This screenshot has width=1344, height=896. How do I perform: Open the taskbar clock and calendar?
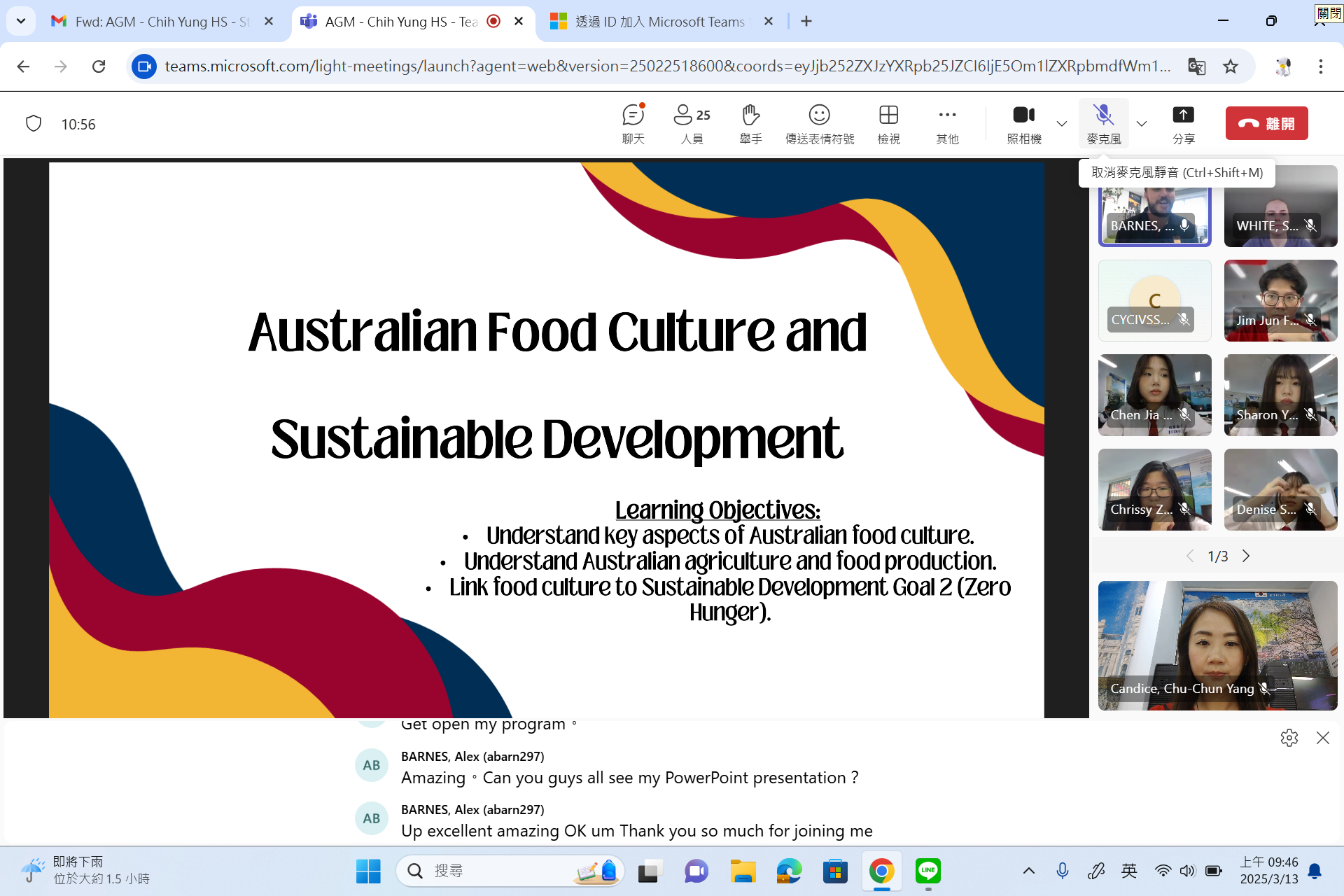point(1268,871)
